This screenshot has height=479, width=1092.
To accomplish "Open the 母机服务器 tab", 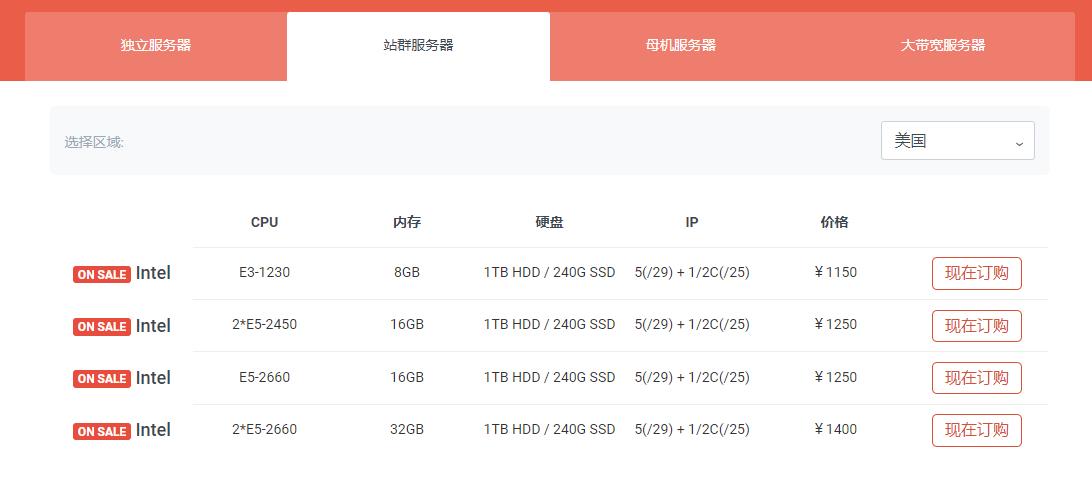I will pyautogui.click(x=680, y=46).
